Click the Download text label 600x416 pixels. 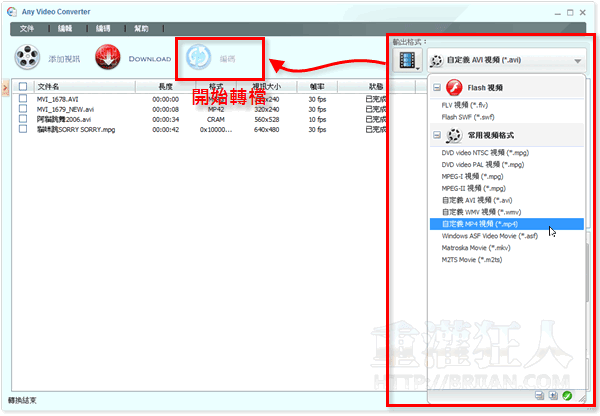[x=150, y=59]
